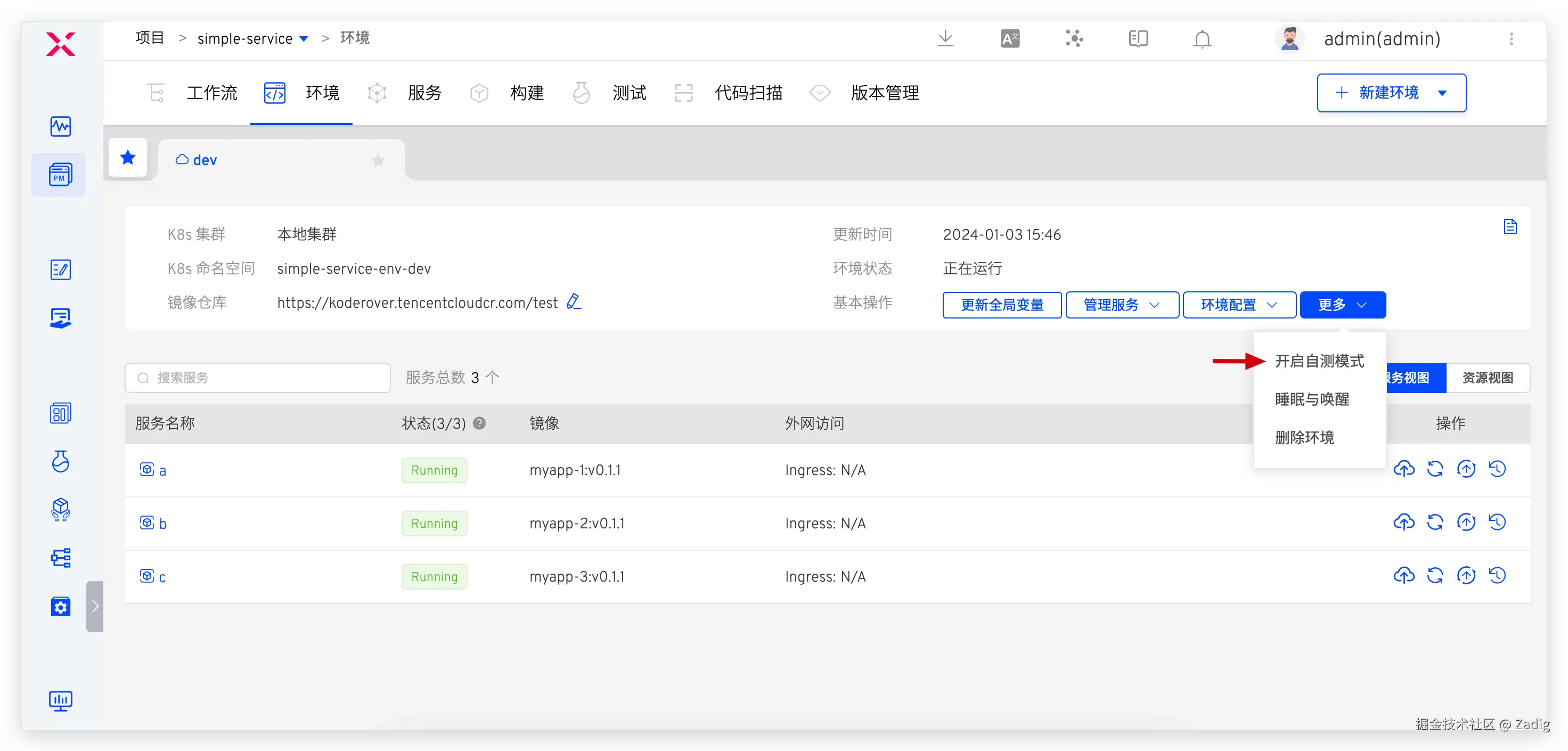This screenshot has width=1568, height=751.
Task: Click the admin user avatar
Action: point(1289,38)
